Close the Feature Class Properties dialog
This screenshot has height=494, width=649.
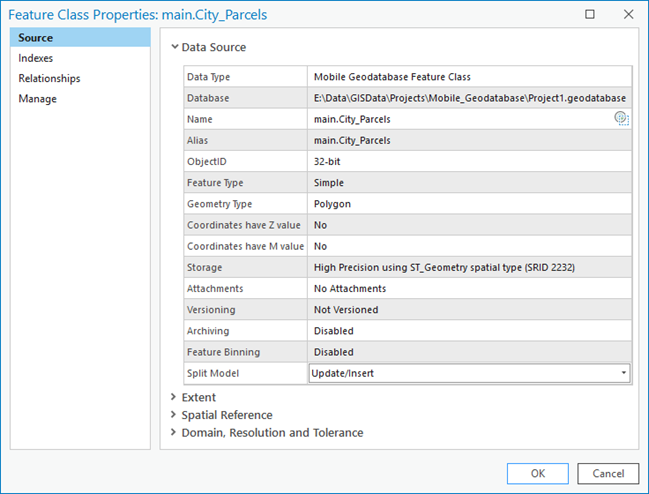click(627, 15)
